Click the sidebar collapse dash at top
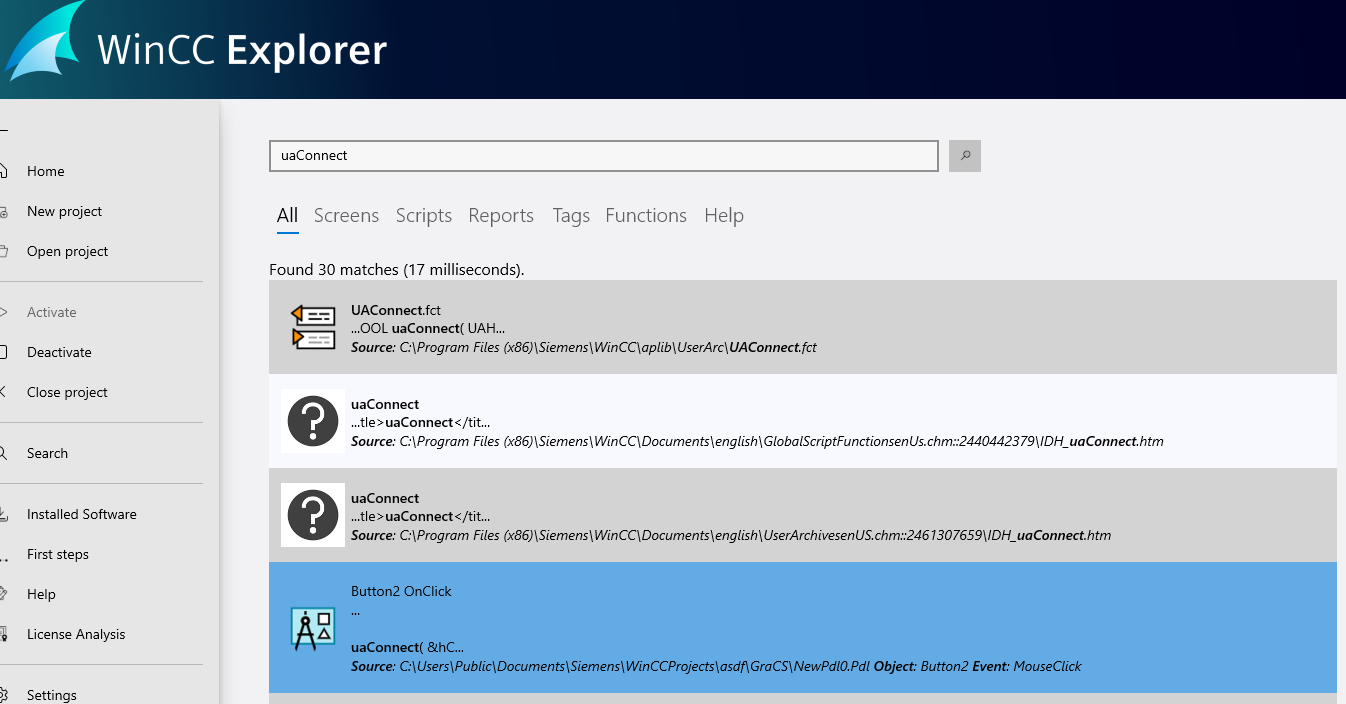 pos(4,130)
